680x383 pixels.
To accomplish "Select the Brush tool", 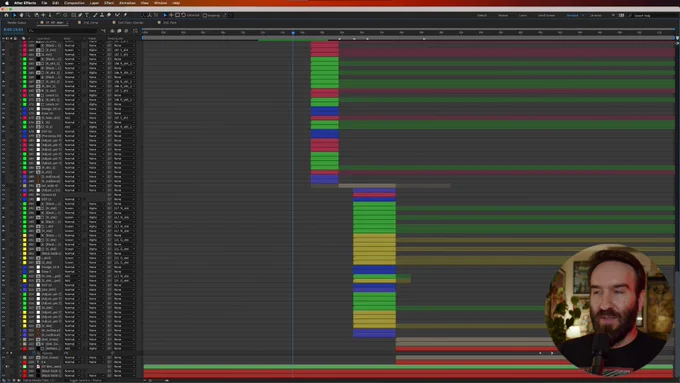I will 95,15.
